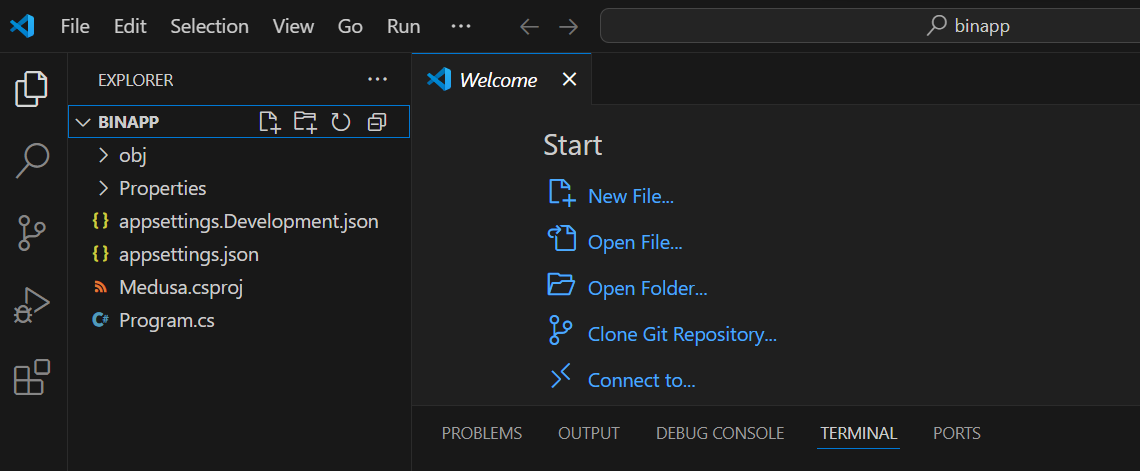Screen dimensions: 1140x471
Task: Click the EXPLORER panel title
Action: (136, 80)
